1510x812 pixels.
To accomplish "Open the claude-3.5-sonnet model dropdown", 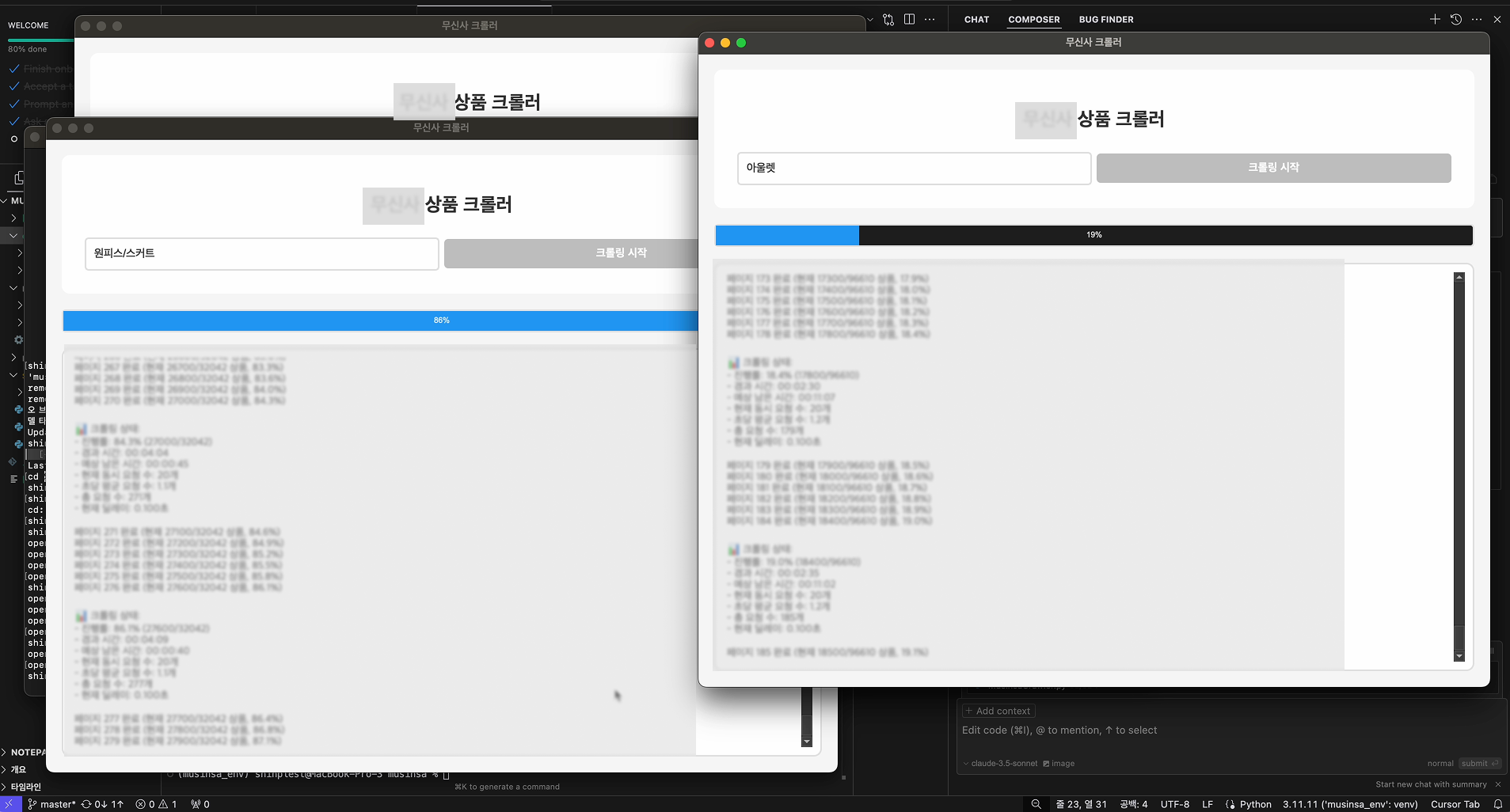I will point(1003,764).
